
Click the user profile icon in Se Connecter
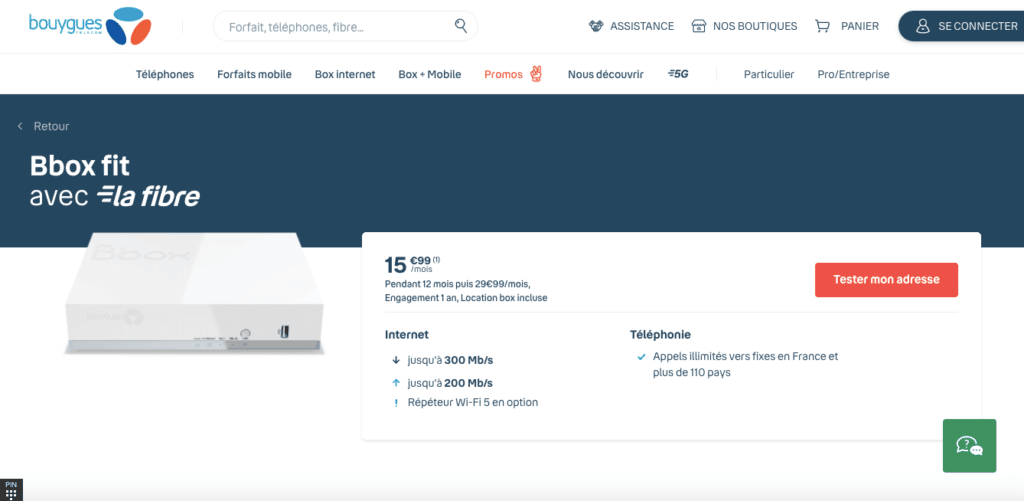(922, 26)
